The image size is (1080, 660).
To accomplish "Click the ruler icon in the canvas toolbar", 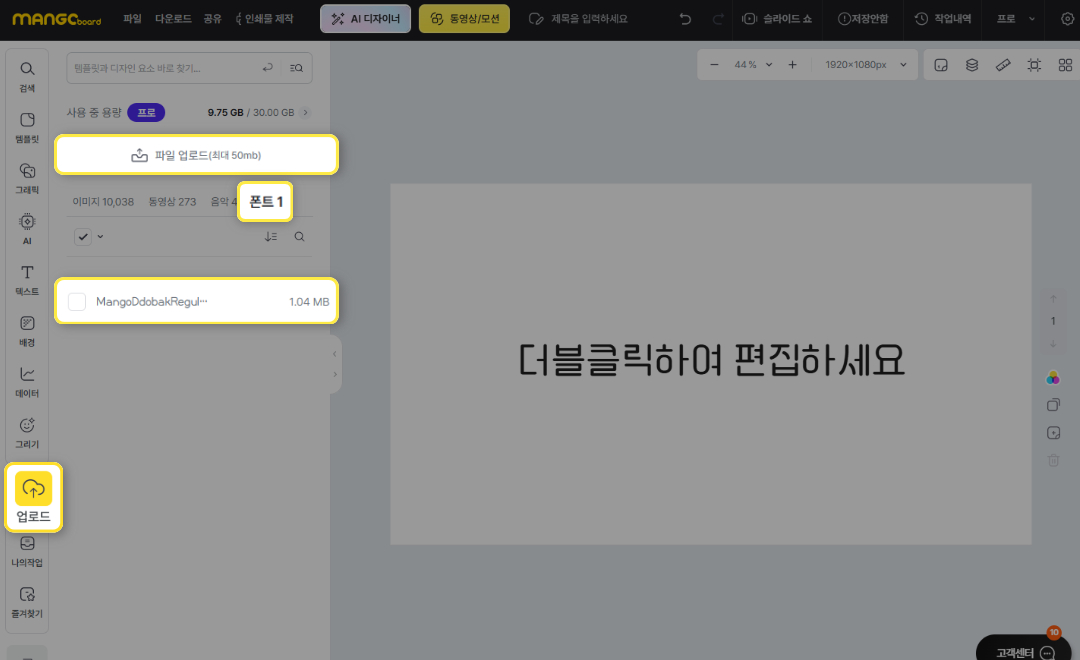I will coord(1003,65).
